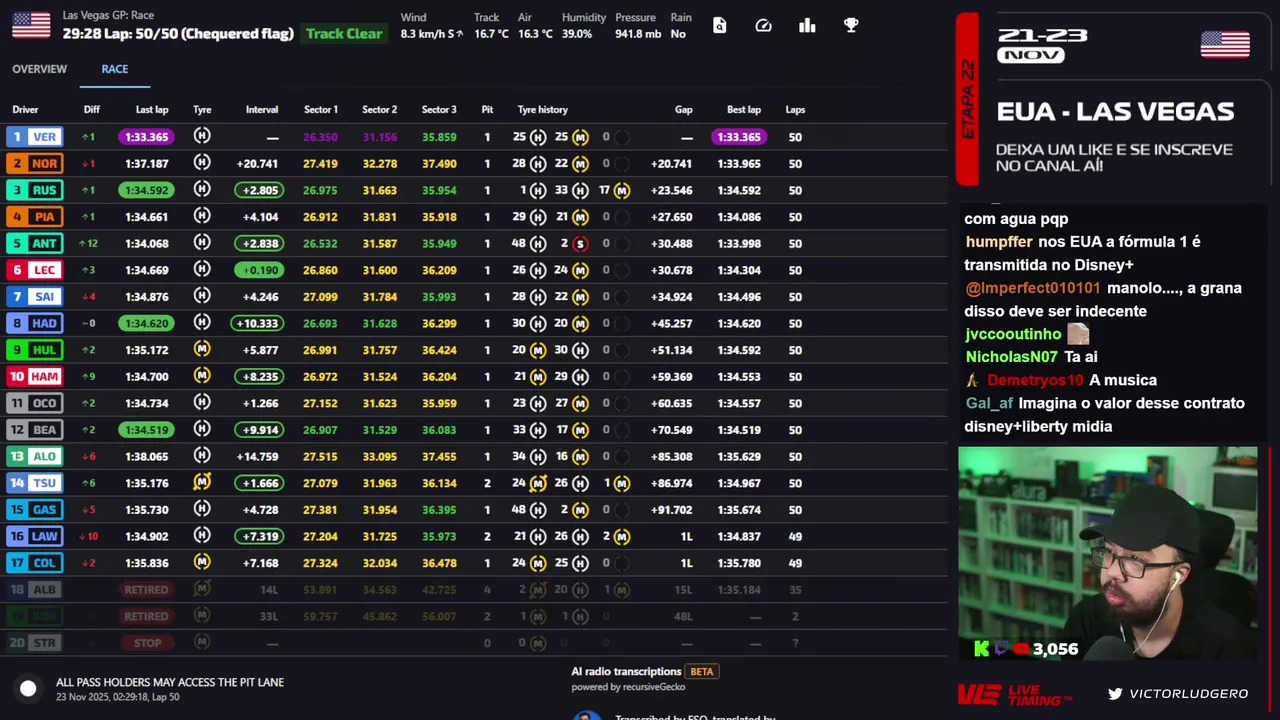Click the STOP status in STR's row
Screen dimensions: 1280x720
pyautogui.click(x=148, y=643)
